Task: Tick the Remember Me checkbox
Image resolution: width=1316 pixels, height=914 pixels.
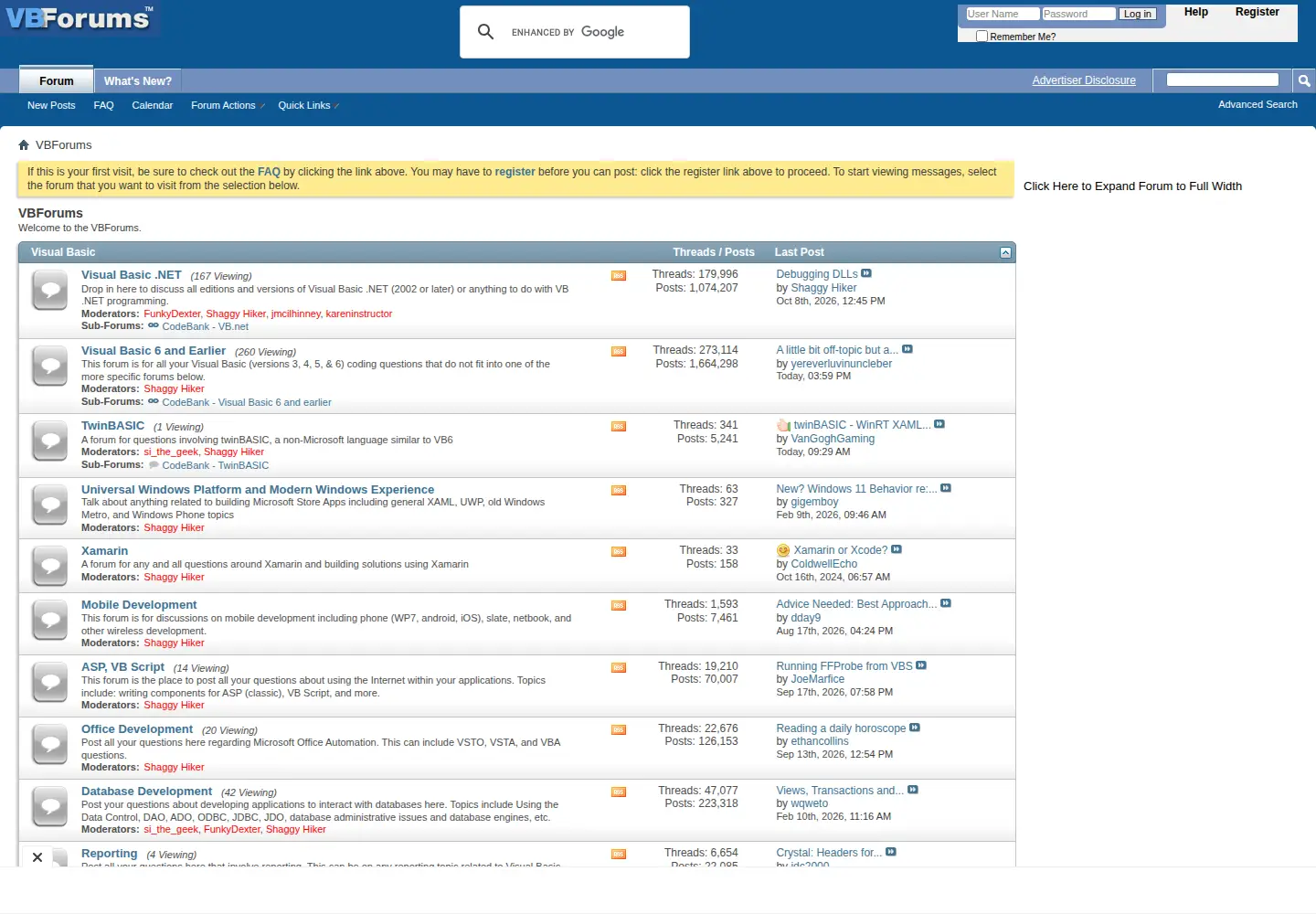Action: point(982,37)
